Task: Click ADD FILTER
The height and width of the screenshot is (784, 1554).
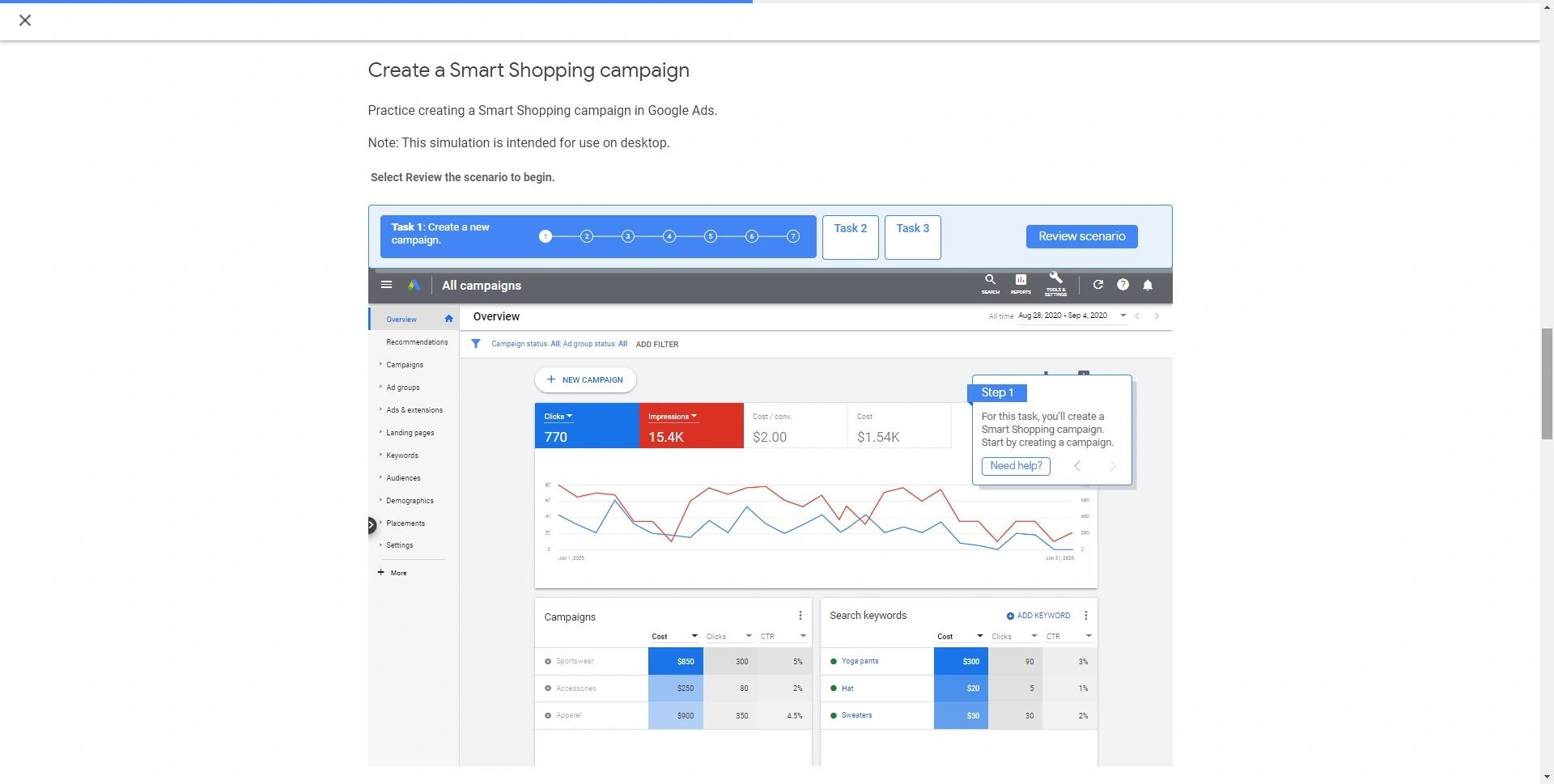Action: click(657, 345)
